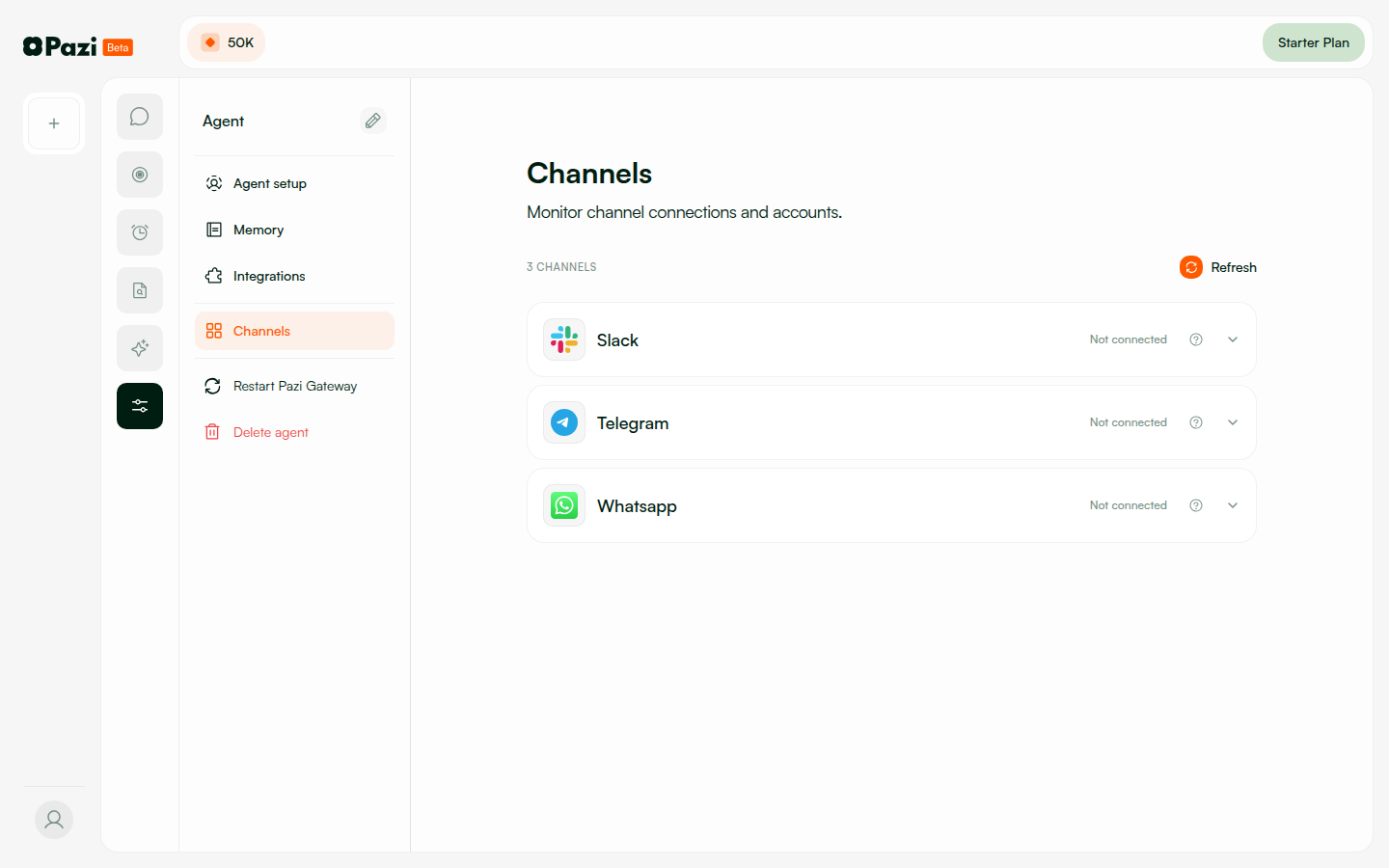Expand the Telegram channel row

tap(1233, 422)
